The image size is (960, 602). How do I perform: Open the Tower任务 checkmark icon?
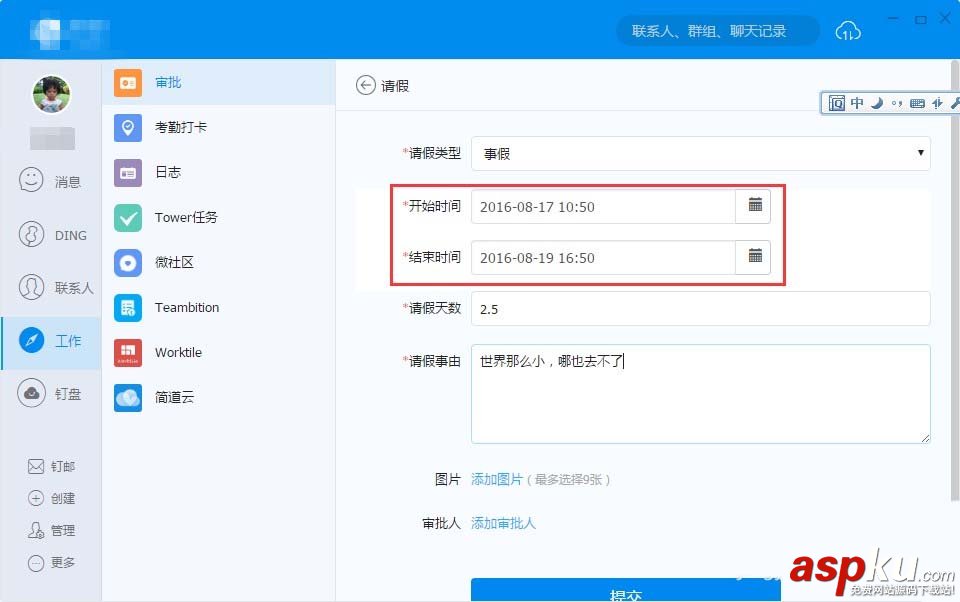127,217
